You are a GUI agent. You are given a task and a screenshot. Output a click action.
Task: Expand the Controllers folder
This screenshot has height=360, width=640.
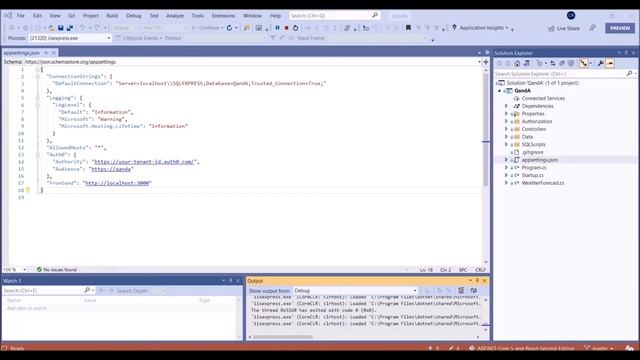pos(507,129)
